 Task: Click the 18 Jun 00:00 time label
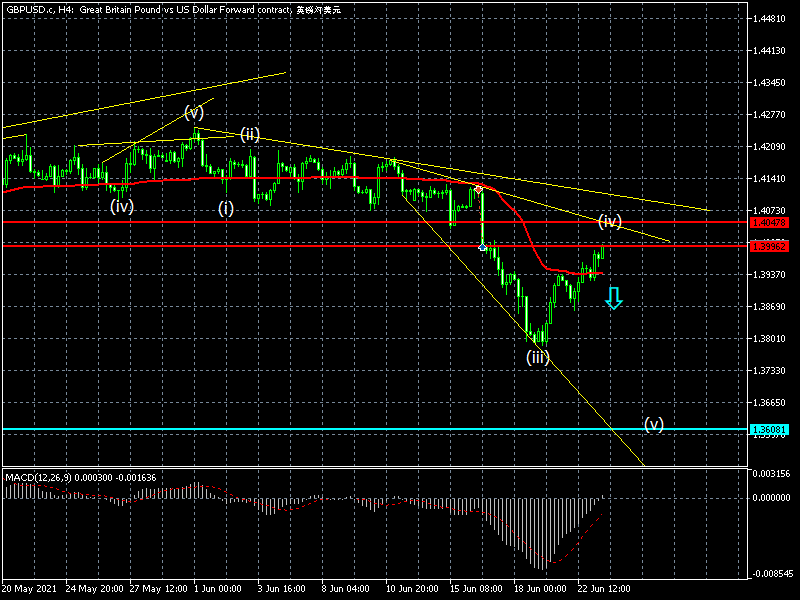[540, 587]
